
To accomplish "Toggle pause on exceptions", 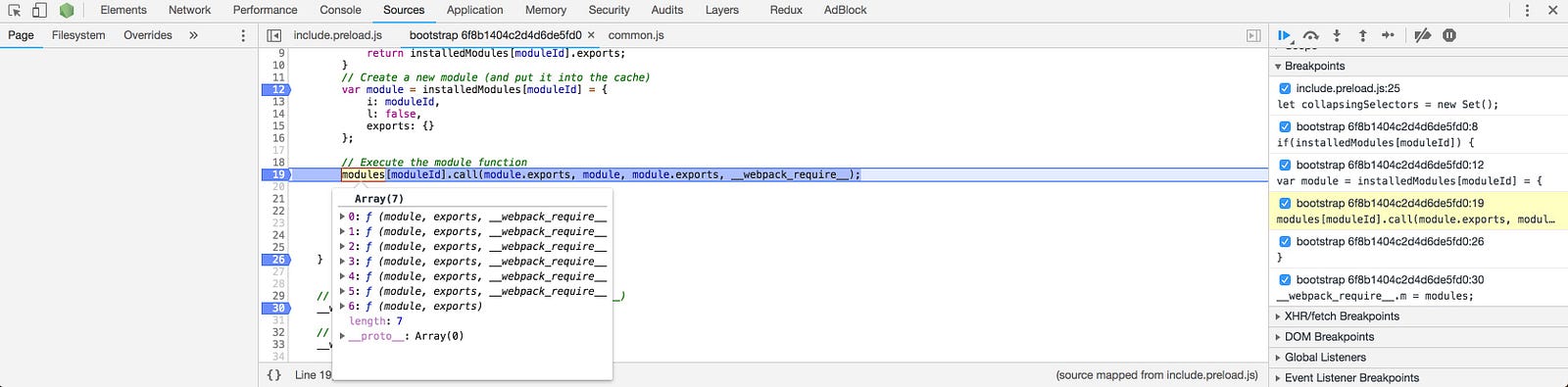I will coord(1449,35).
